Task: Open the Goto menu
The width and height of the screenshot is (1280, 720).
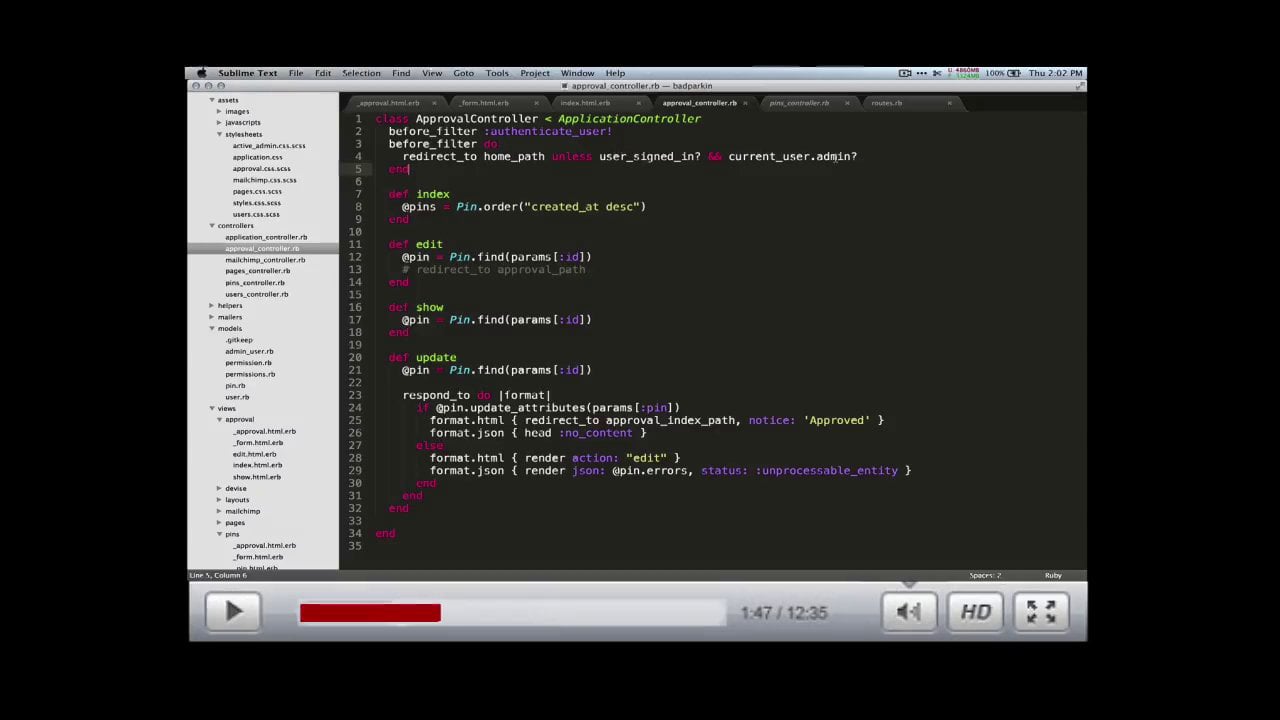Action: (464, 73)
